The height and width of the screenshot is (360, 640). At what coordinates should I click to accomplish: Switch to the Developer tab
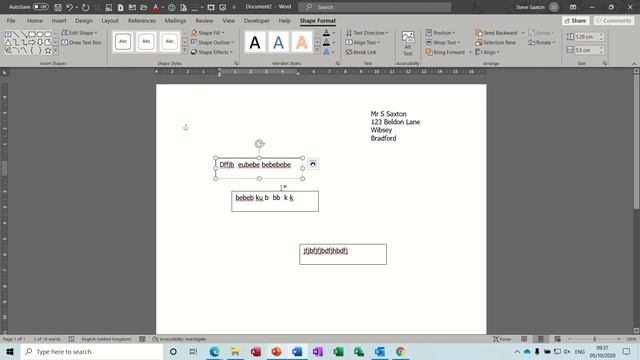256,21
